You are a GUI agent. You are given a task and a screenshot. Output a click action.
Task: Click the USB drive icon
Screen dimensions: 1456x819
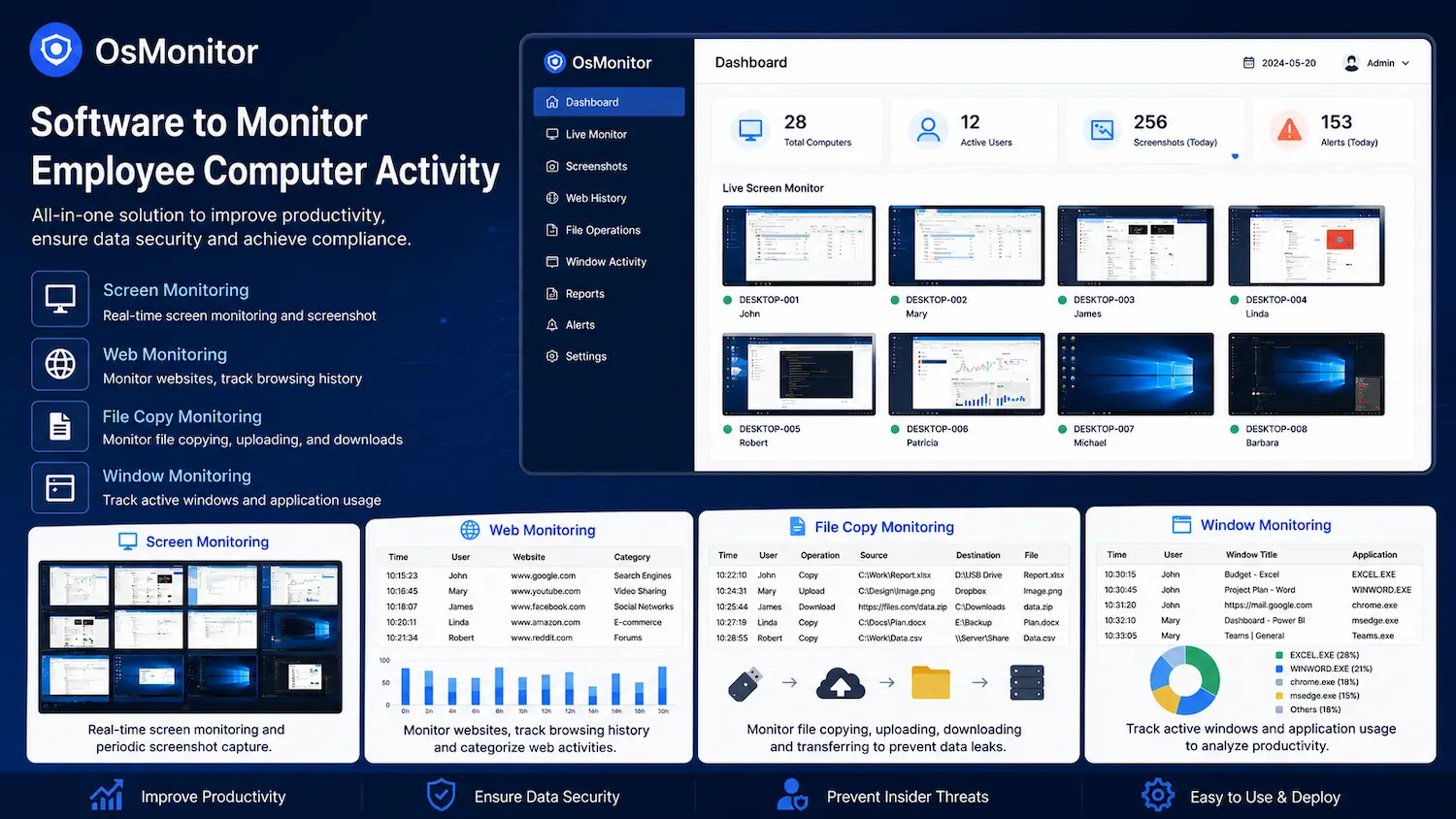(x=745, y=684)
